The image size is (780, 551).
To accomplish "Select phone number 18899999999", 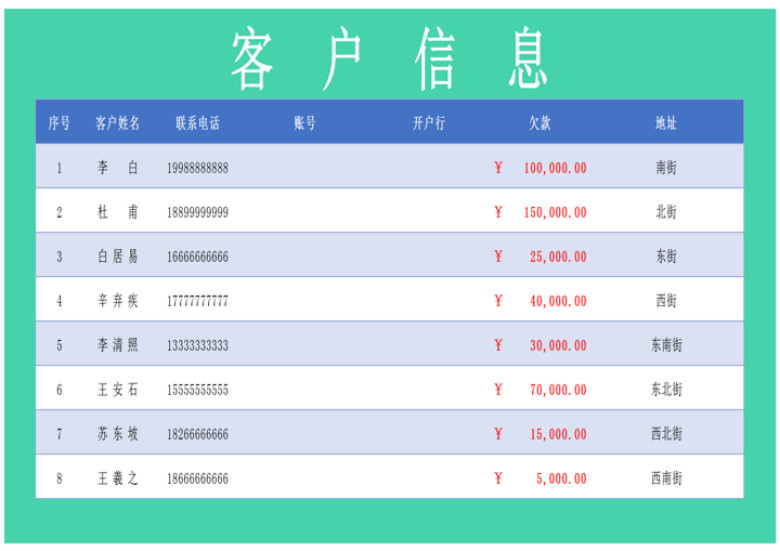I will (x=197, y=213).
